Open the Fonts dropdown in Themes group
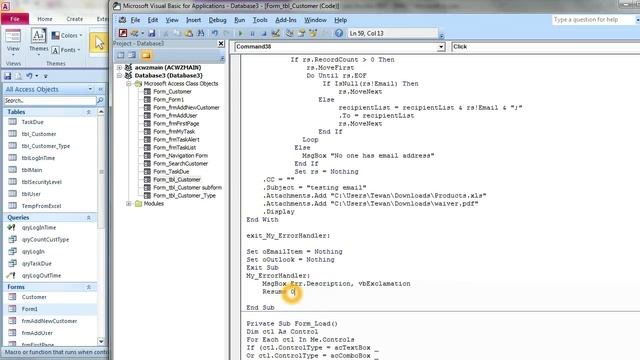Viewport: 640px width, 360px height. pos(66,50)
